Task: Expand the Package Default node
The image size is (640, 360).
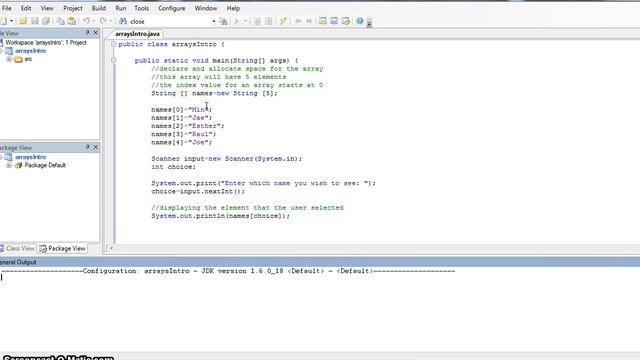Action: click(x=9, y=165)
